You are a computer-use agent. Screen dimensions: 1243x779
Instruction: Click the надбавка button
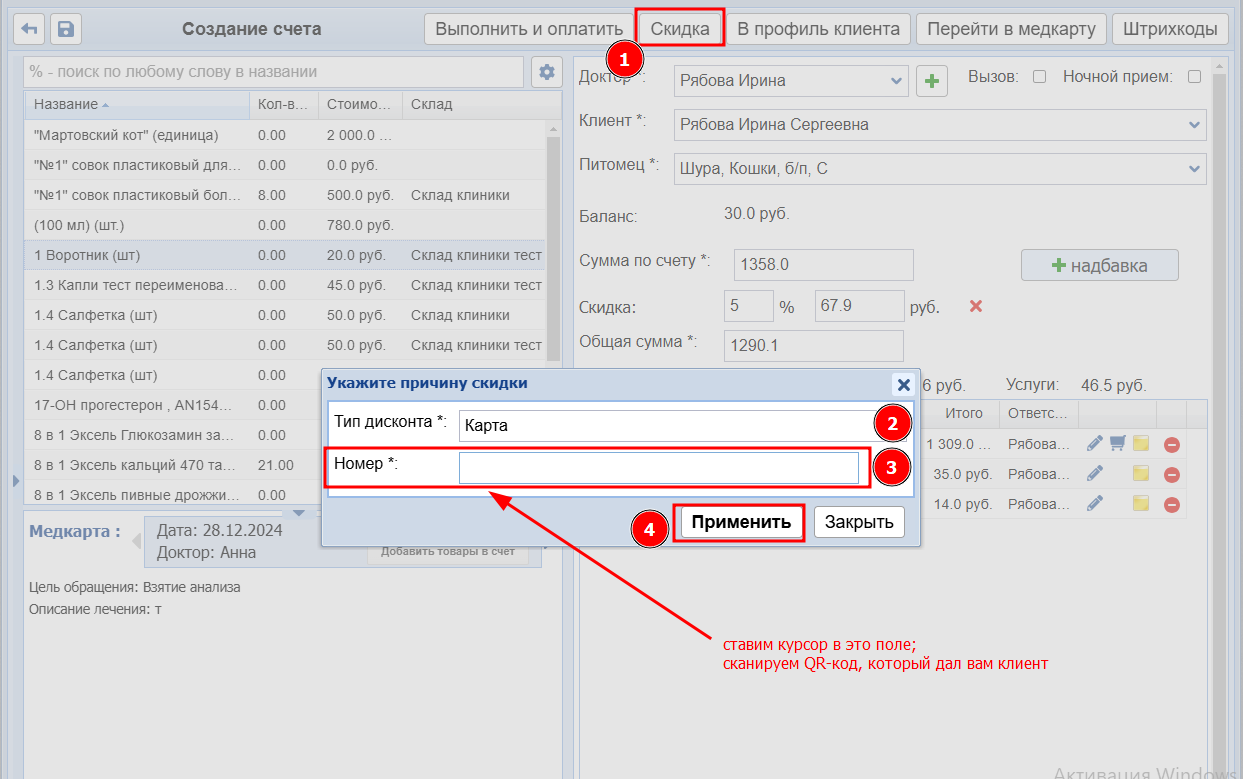pos(1099,266)
